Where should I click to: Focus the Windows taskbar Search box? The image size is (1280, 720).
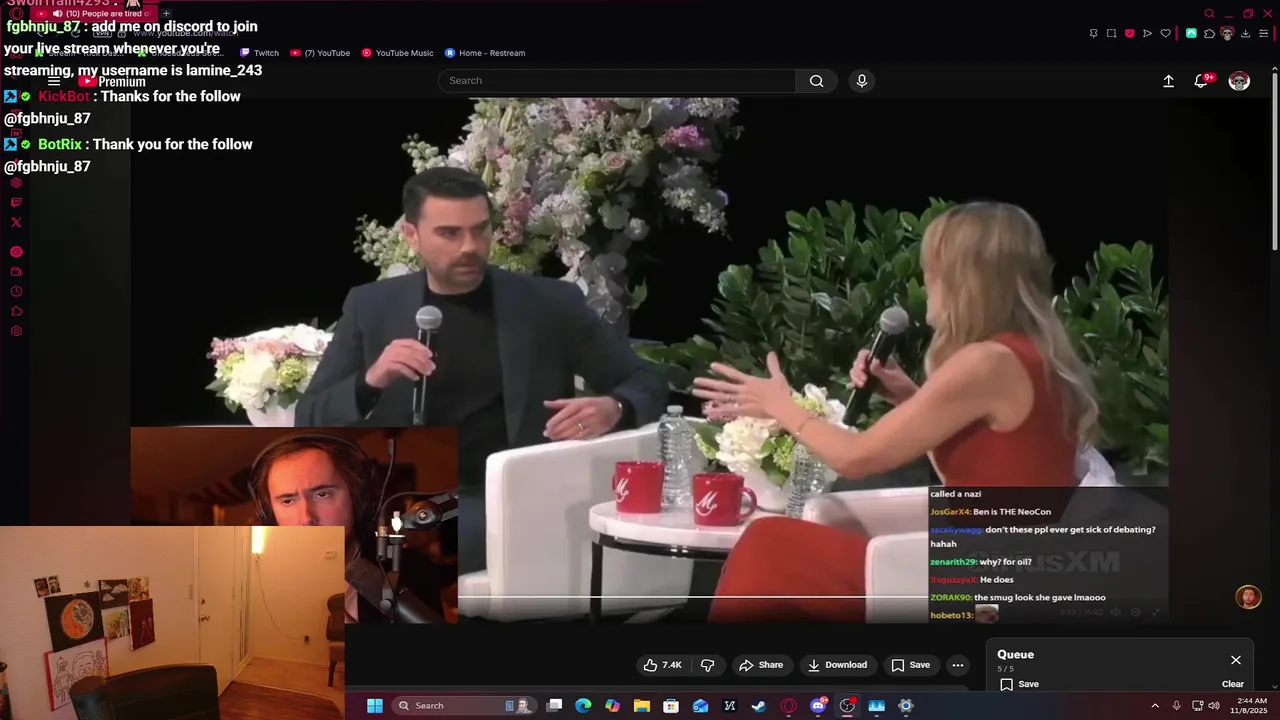(x=463, y=706)
